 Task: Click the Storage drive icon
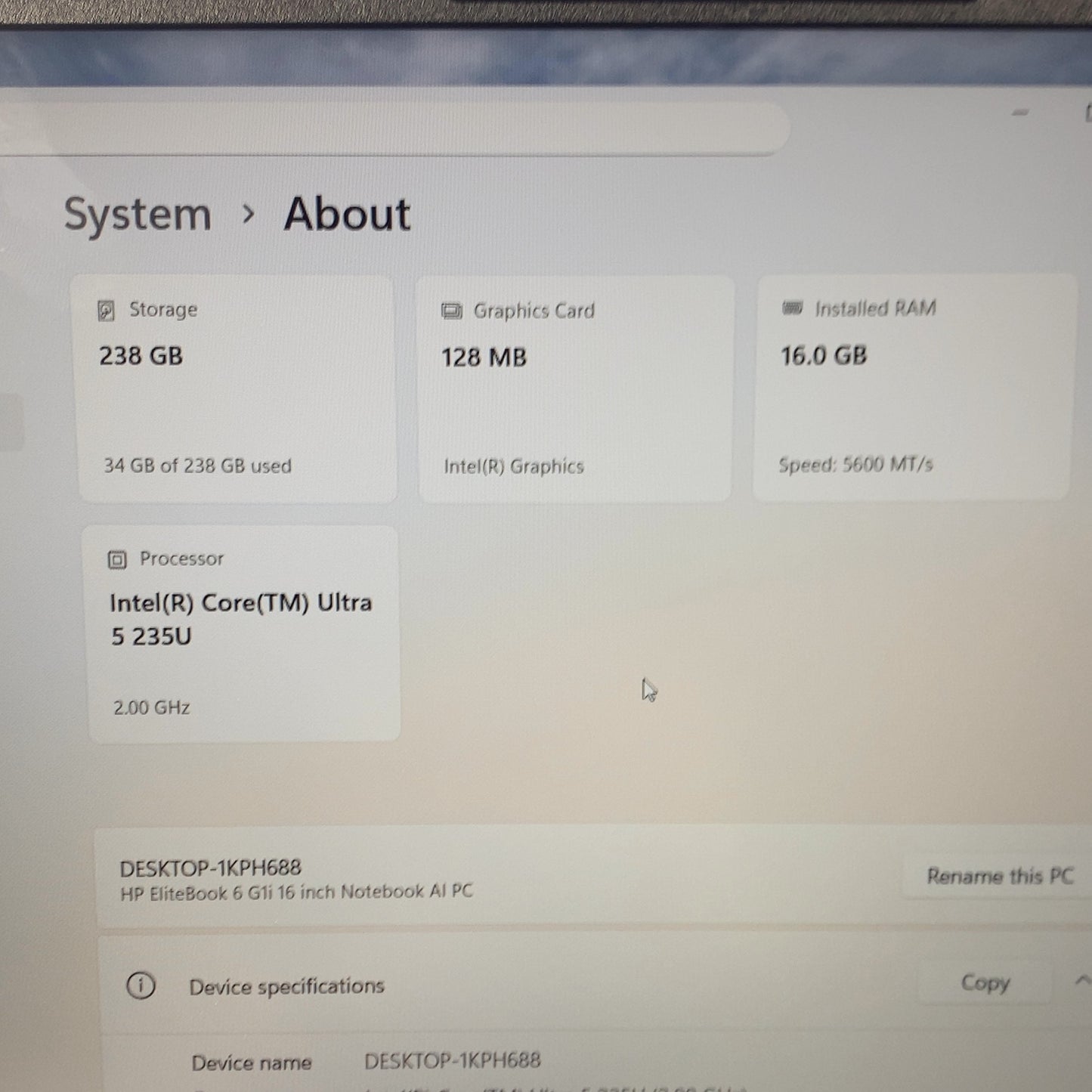tap(106, 311)
